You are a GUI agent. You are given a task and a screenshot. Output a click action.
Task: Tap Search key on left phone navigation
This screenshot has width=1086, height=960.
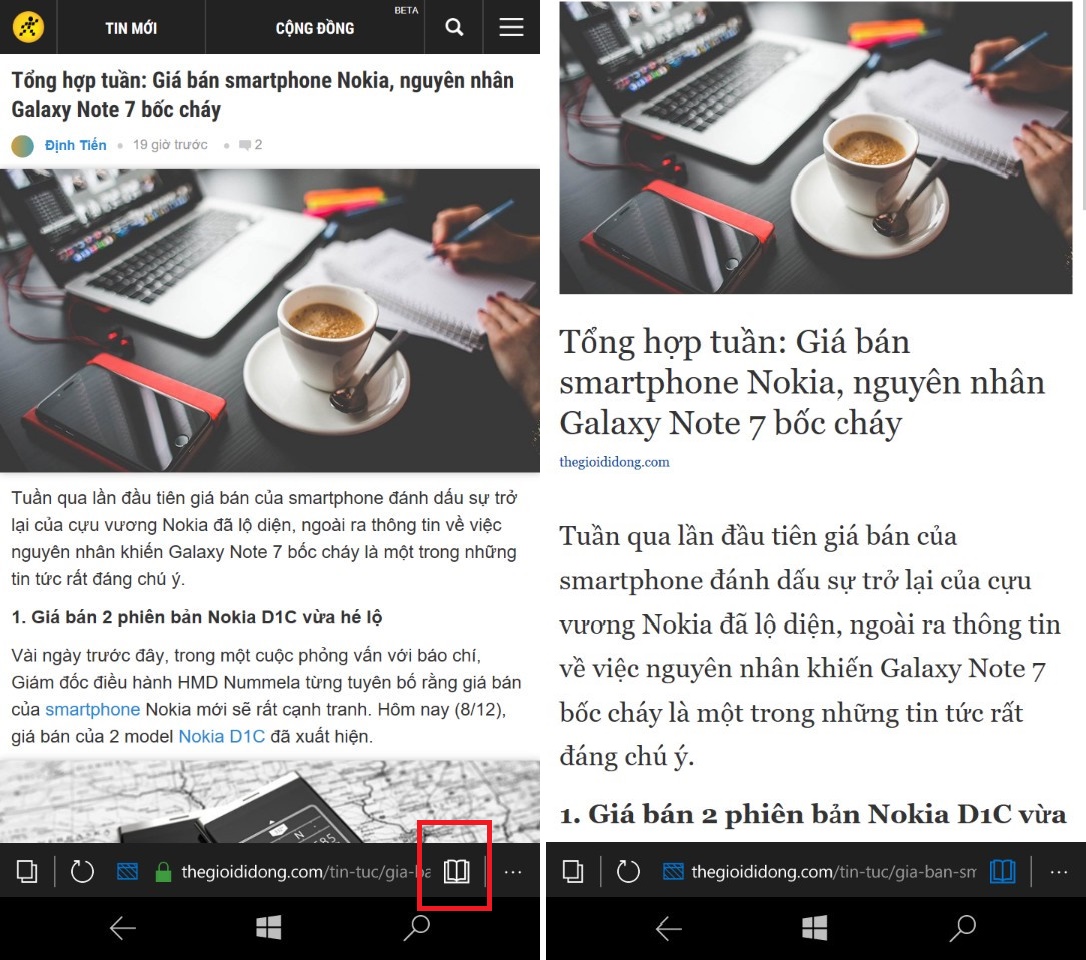click(417, 928)
